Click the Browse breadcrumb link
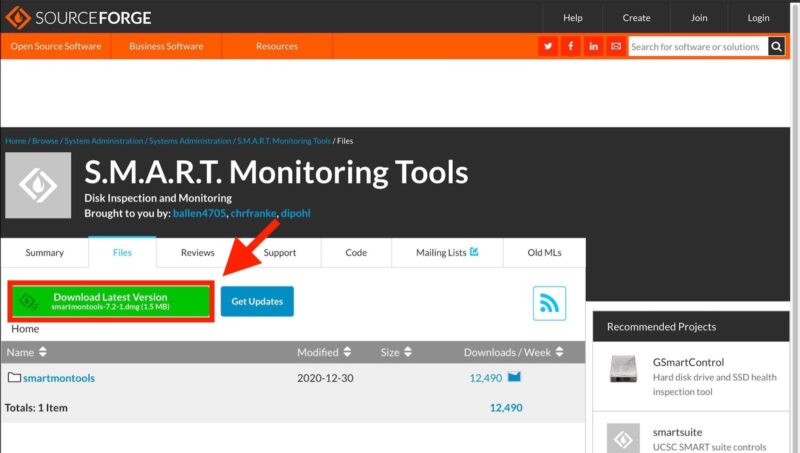 tap(45, 141)
